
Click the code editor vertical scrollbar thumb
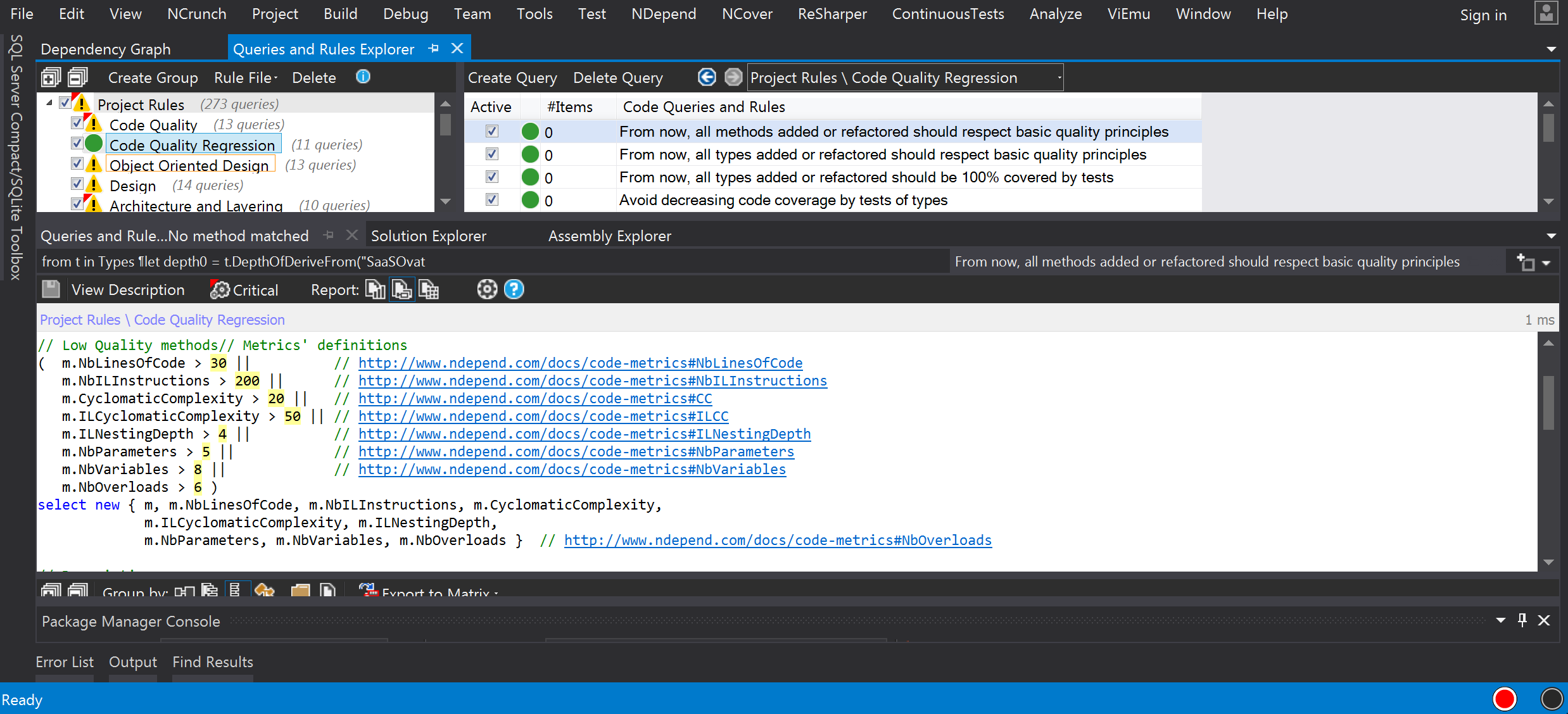1548,403
